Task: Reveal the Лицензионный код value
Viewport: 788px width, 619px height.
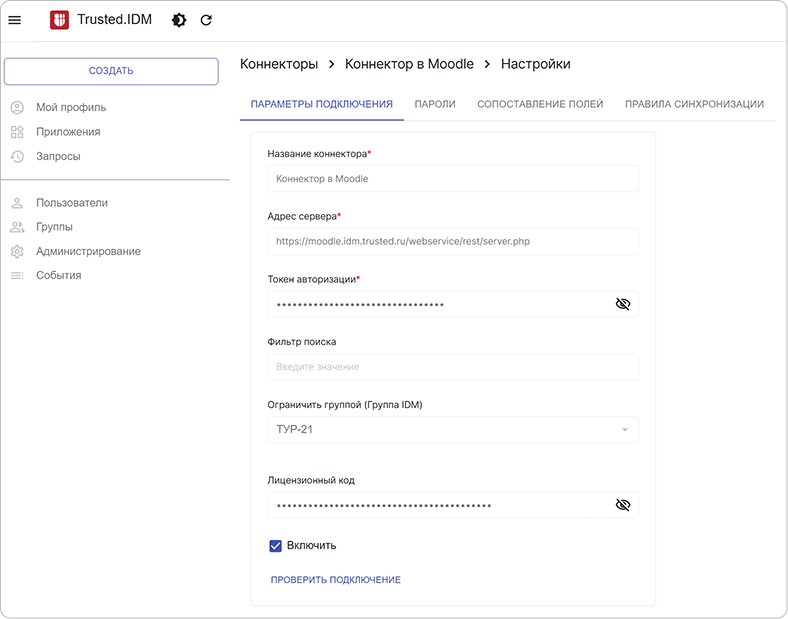Action: [623, 505]
